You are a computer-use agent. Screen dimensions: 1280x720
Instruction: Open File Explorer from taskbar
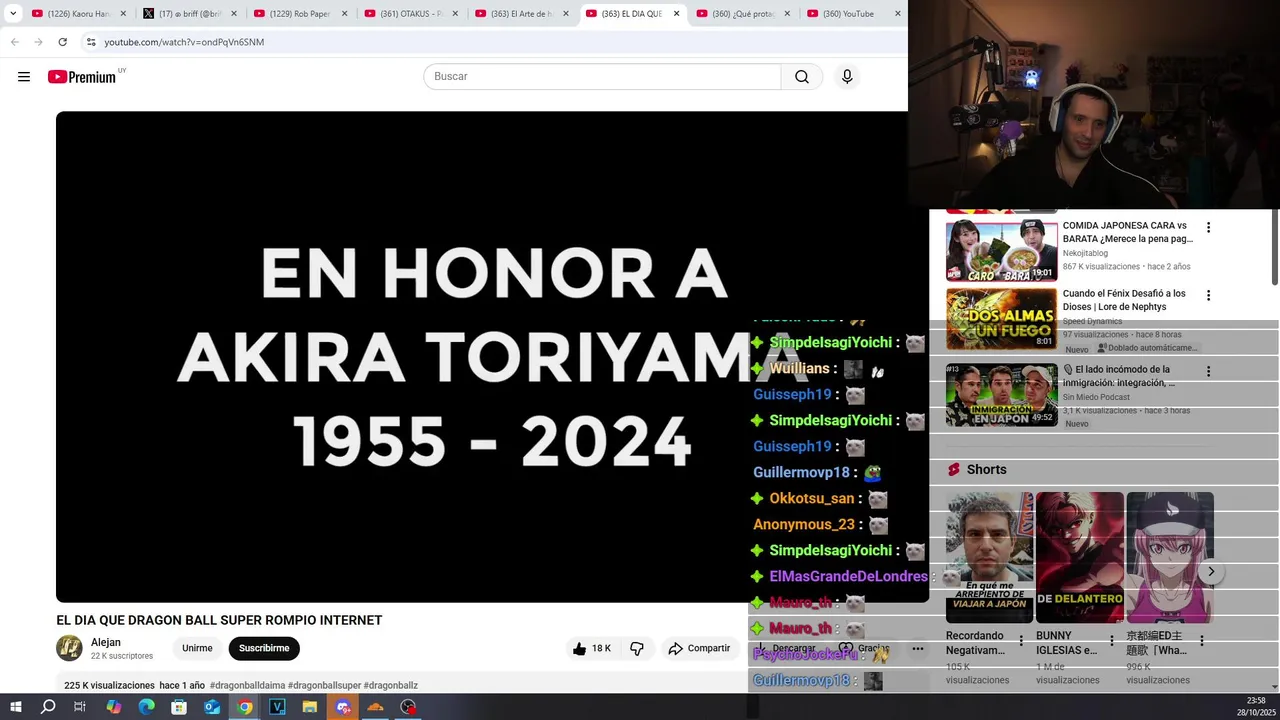click(310, 707)
